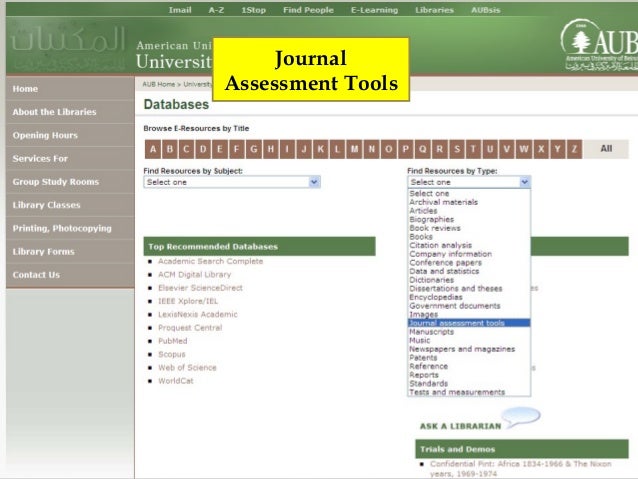Go to Home in sidebar
This screenshot has width=638, height=479.
click(x=70, y=89)
